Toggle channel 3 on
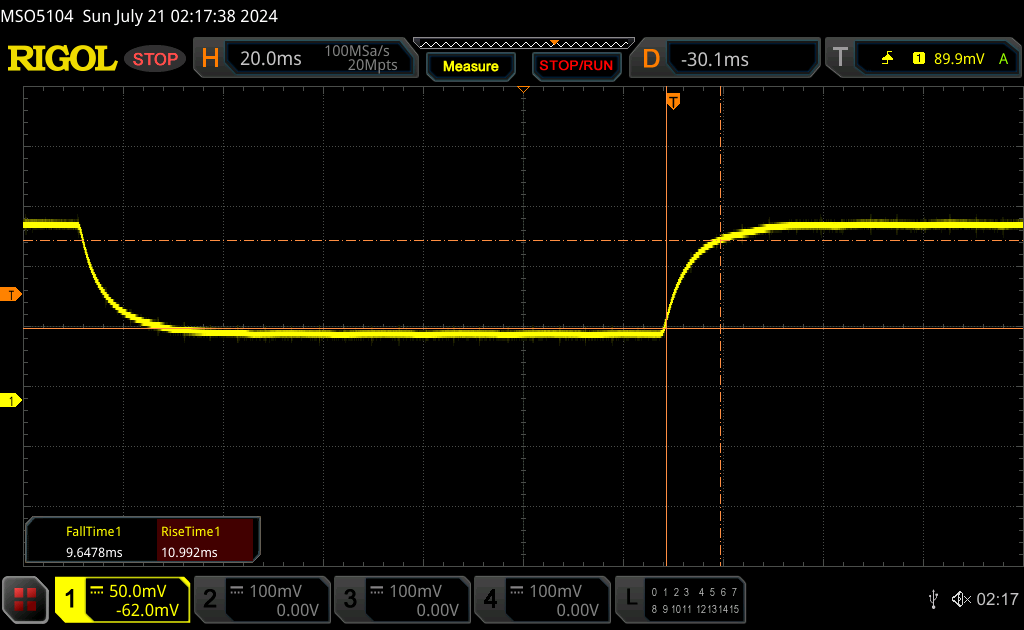1024x630 pixels. click(x=350, y=599)
